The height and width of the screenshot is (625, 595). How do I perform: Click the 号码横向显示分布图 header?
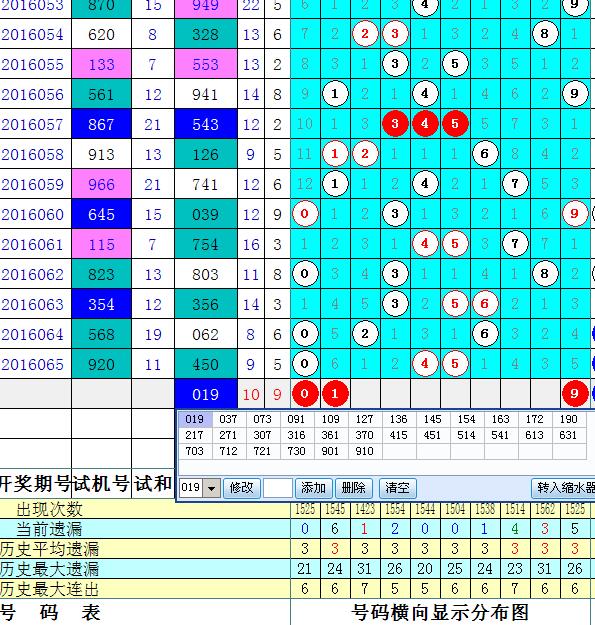pyautogui.click(x=440, y=613)
